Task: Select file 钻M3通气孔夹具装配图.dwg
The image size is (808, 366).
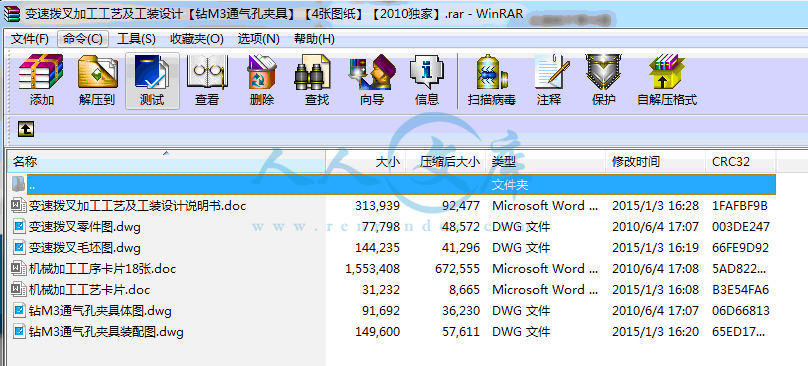Action: pos(106,331)
